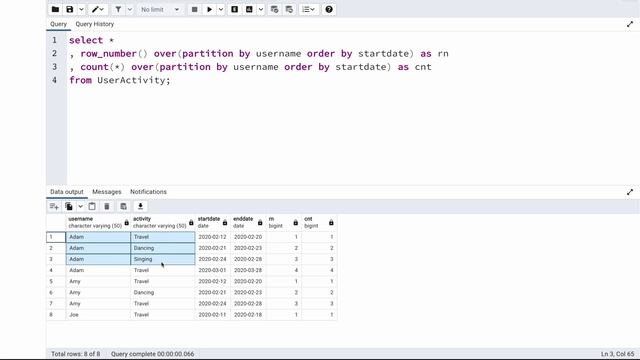The width and height of the screenshot is (640, 360).
Task: Click the Rollback transaction icon
Action: pos(289,9)
